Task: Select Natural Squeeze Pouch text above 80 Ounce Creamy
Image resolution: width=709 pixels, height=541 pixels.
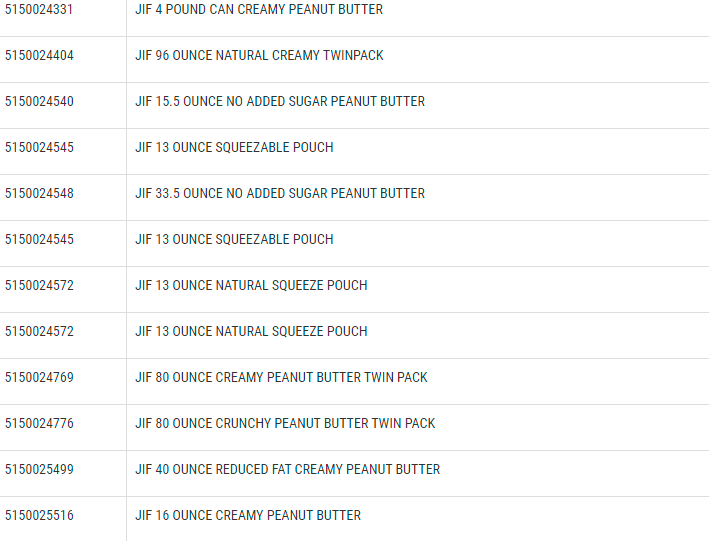Action: point(251,332)
